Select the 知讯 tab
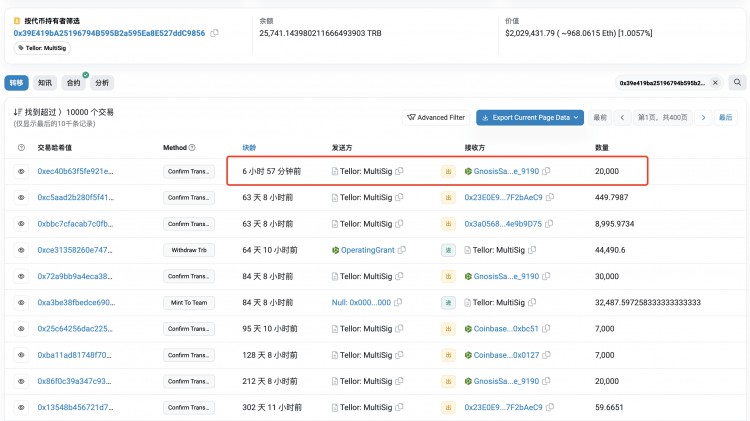Viewport: 750px width, 421px height. click(44, 83)
